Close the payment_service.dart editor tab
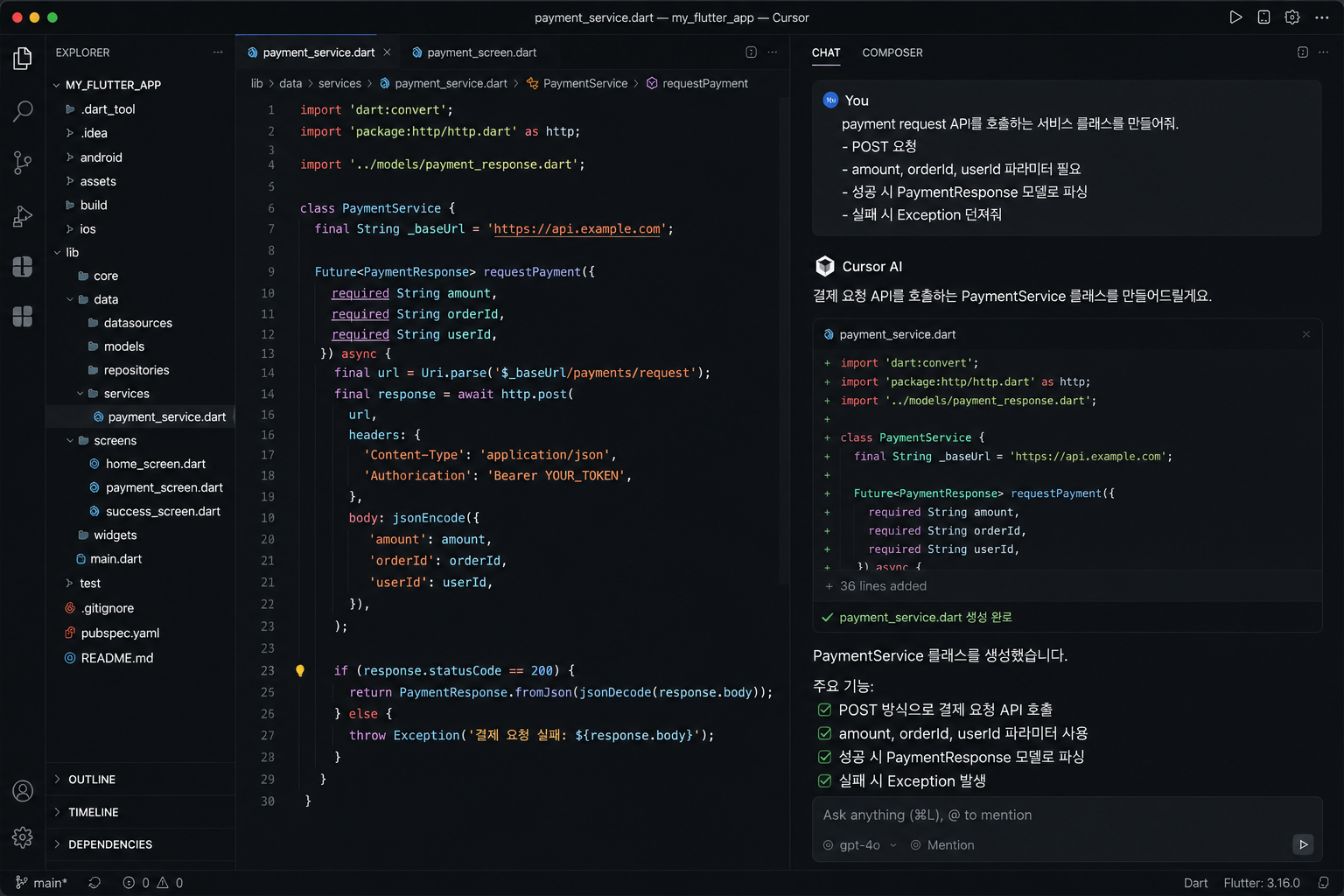This screenshot has height=896, width=1344. pos(387,52)
